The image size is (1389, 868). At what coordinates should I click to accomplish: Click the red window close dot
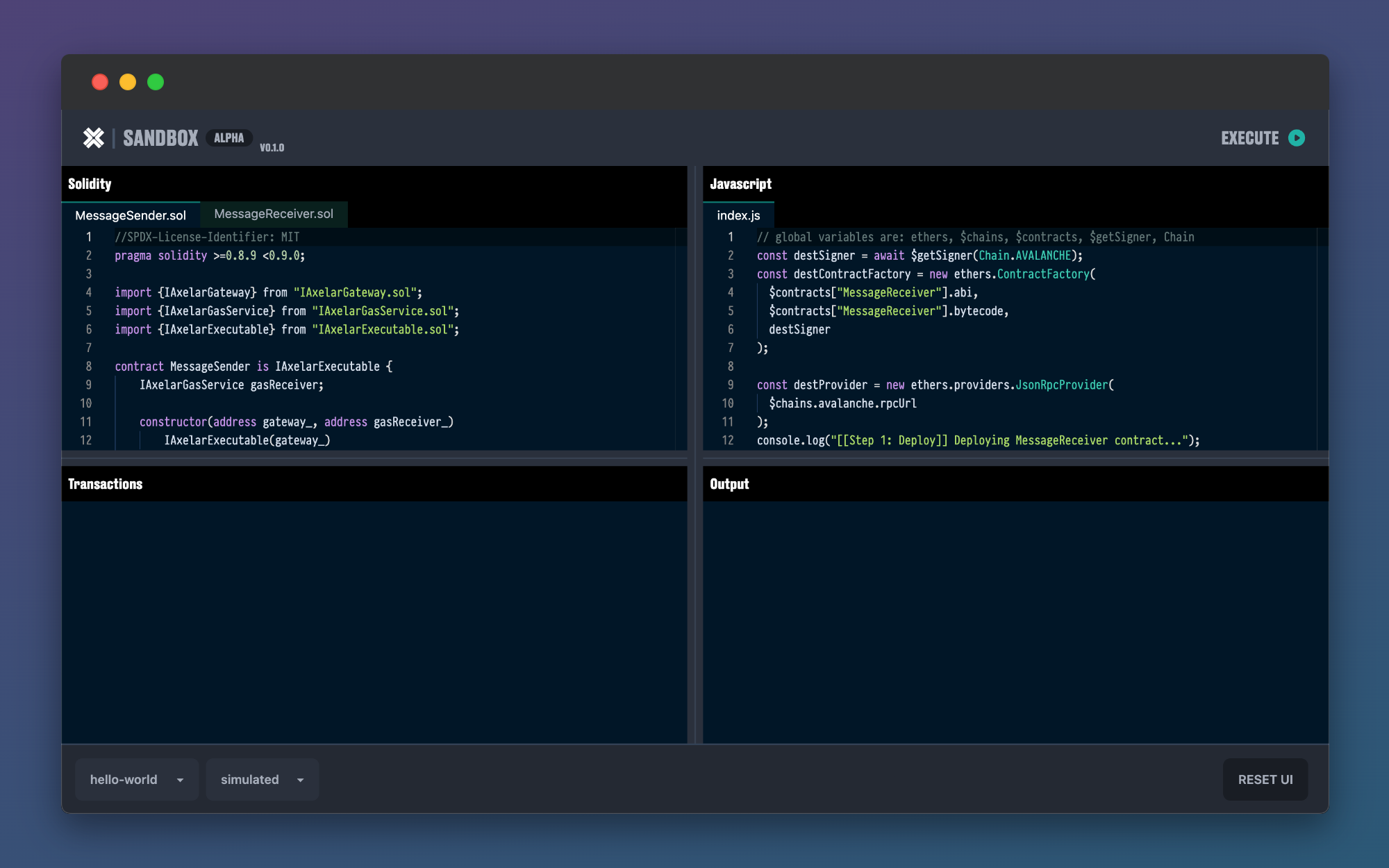pos(100,82)
